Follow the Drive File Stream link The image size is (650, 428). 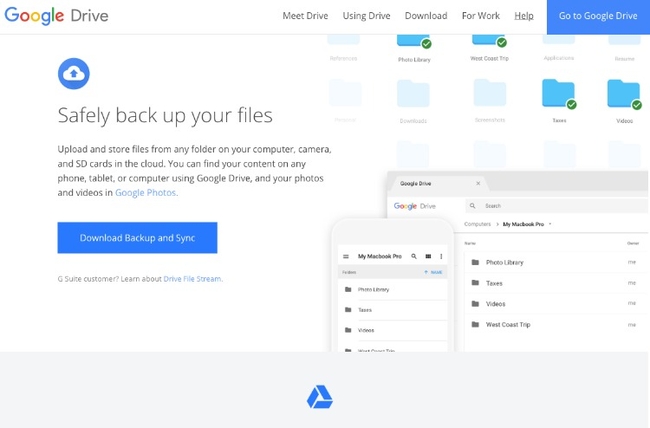point(193,279)
